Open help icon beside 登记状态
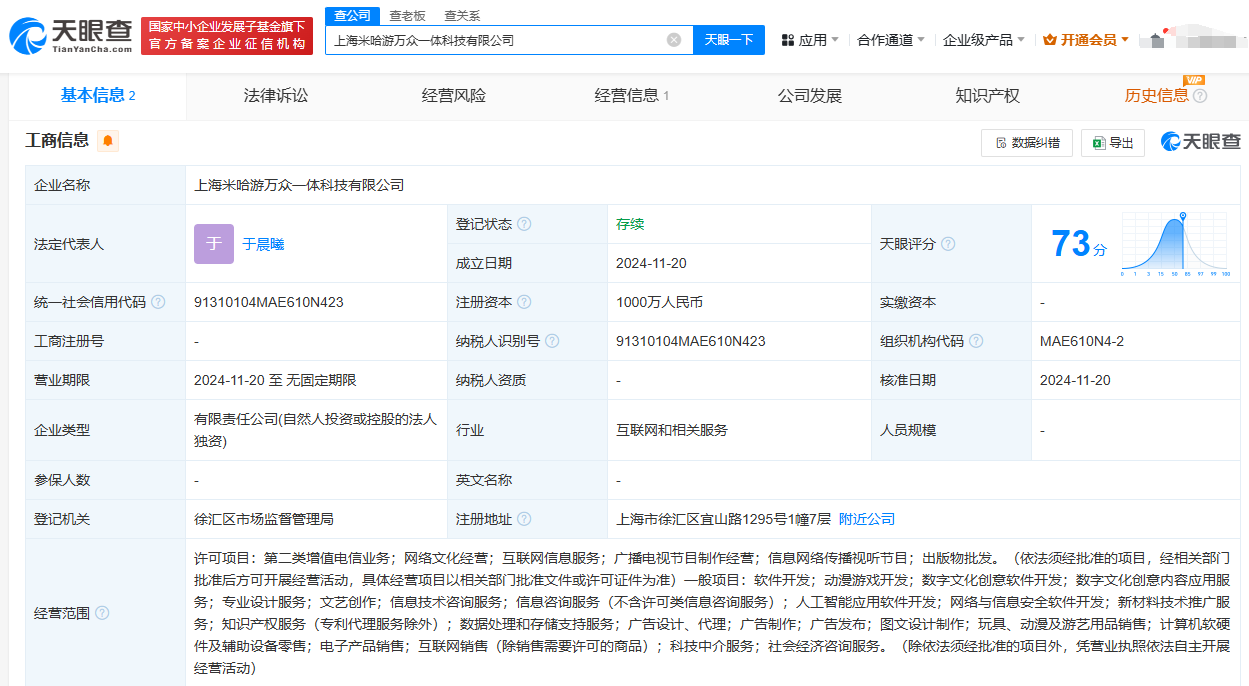The image size is (1249, 686). coord(524,224)
